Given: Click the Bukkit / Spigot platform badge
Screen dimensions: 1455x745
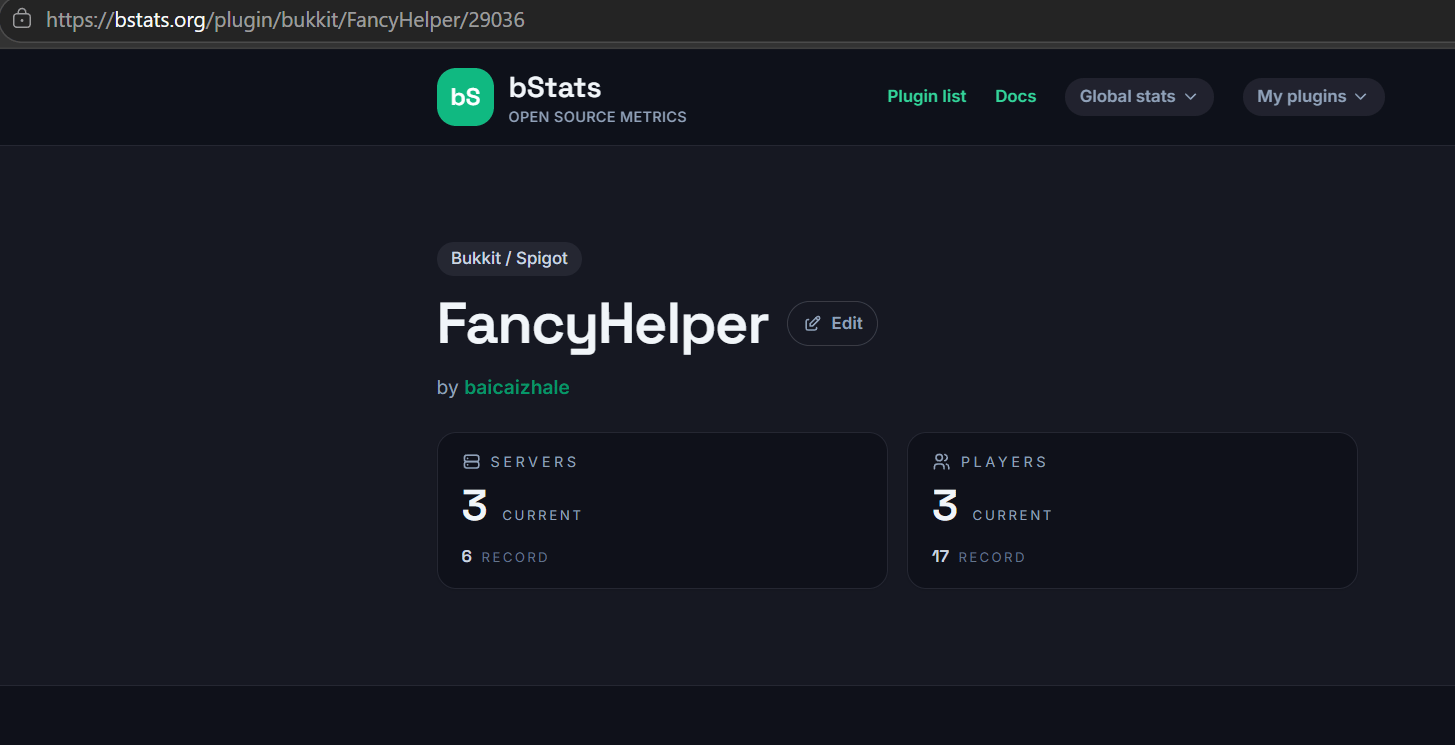Looking at the screenshot, I should tap(509, 258).
